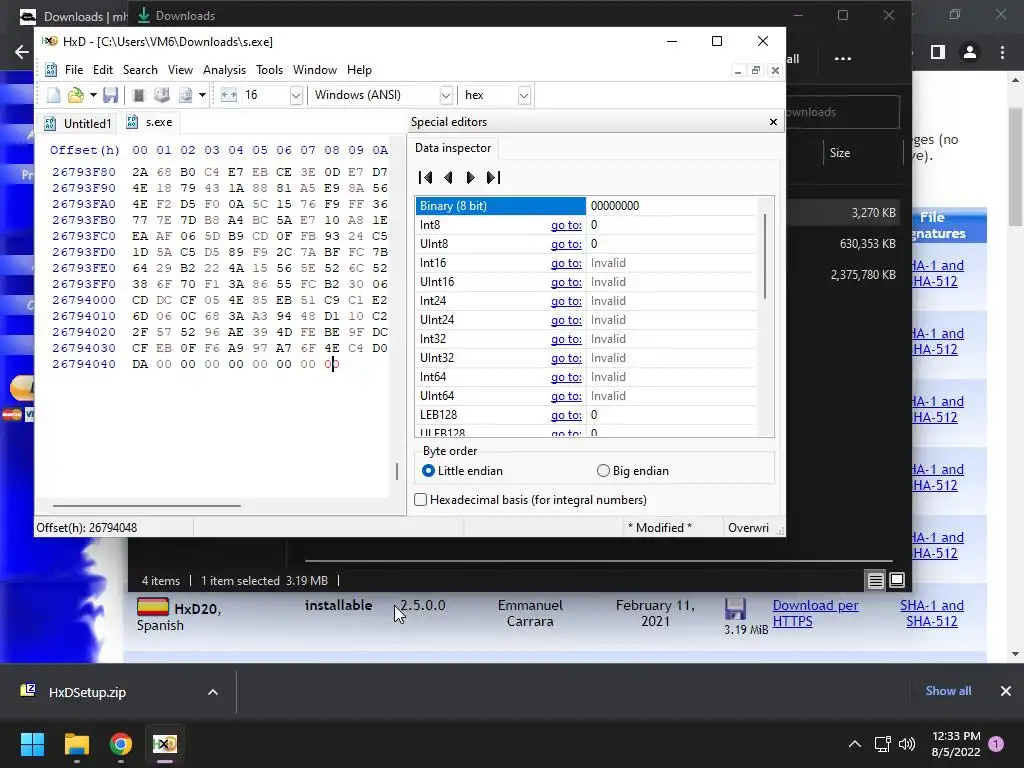The width and height of the screenshot is (1024, 768).
Task: Click the Open disk image icon
Action: pyautogui.click(x=186, y=95)
